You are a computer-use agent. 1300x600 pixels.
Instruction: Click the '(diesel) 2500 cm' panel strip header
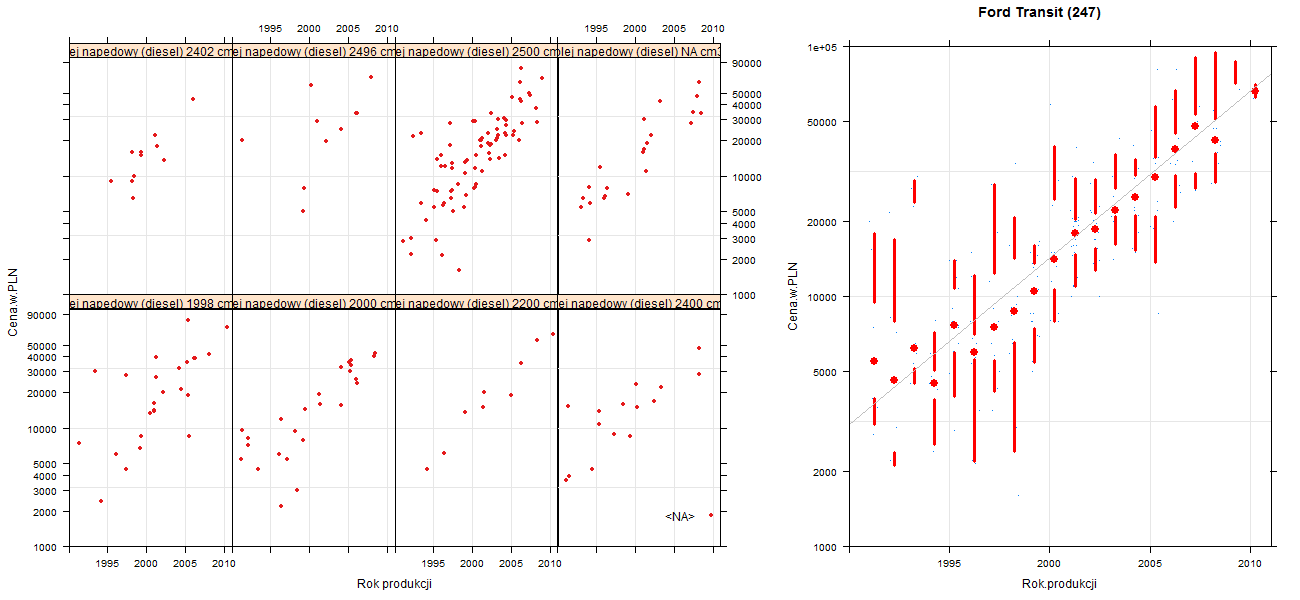point(477,52)
